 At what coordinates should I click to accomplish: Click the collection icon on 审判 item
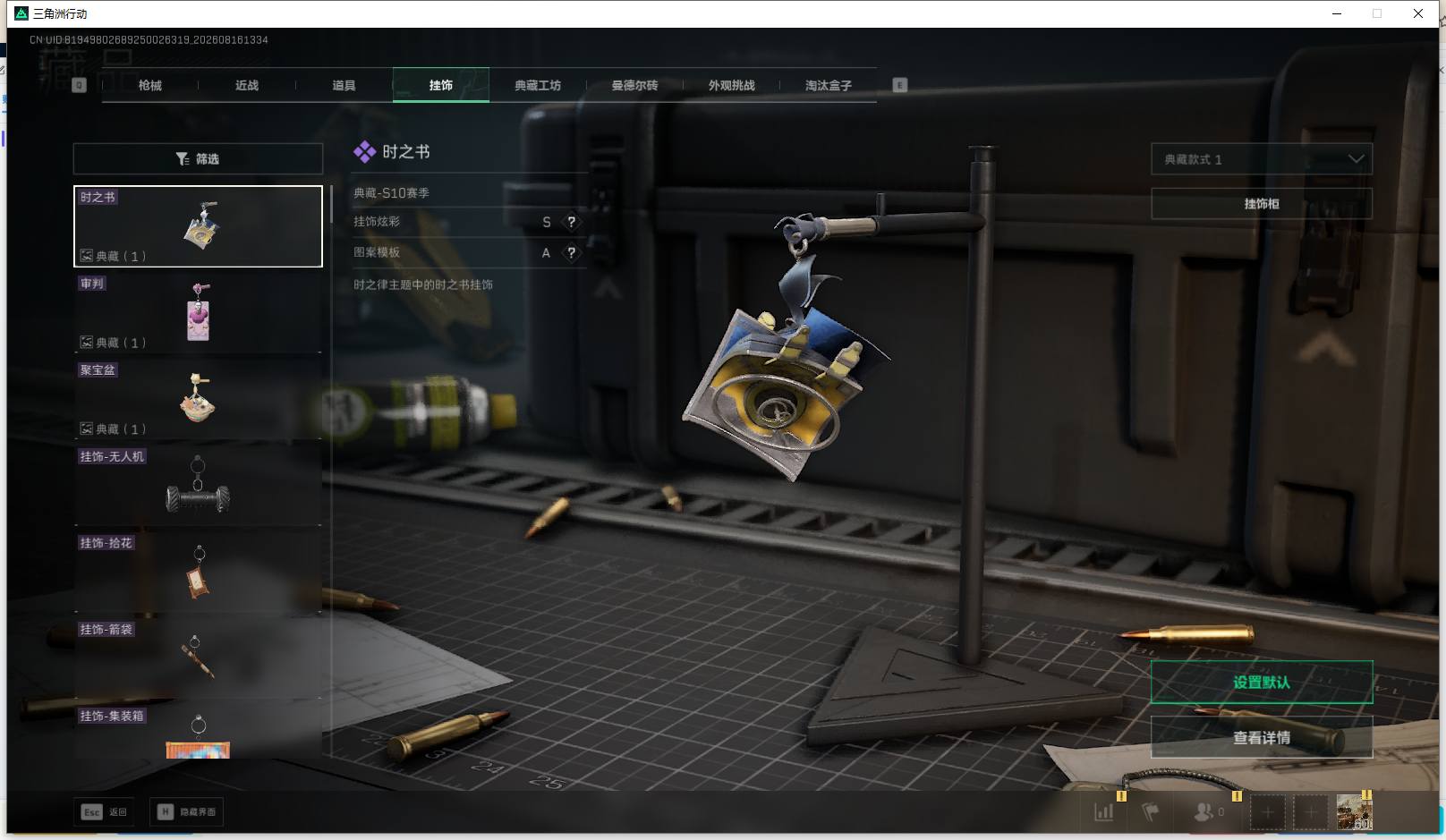[x=87, y=342]
